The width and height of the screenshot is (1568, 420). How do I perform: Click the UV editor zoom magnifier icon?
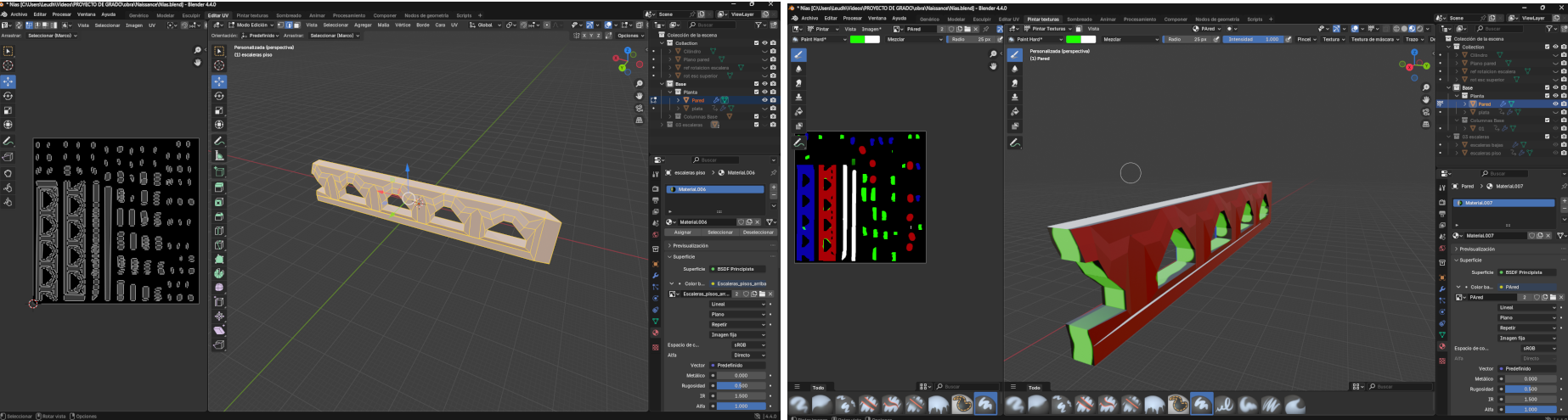[198, 51]
